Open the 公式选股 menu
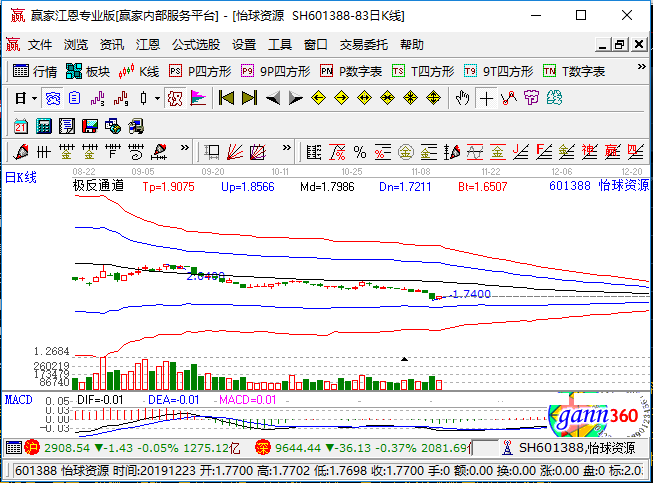The height and width of the screenshot is (483, 653). [x=196, y=45]
